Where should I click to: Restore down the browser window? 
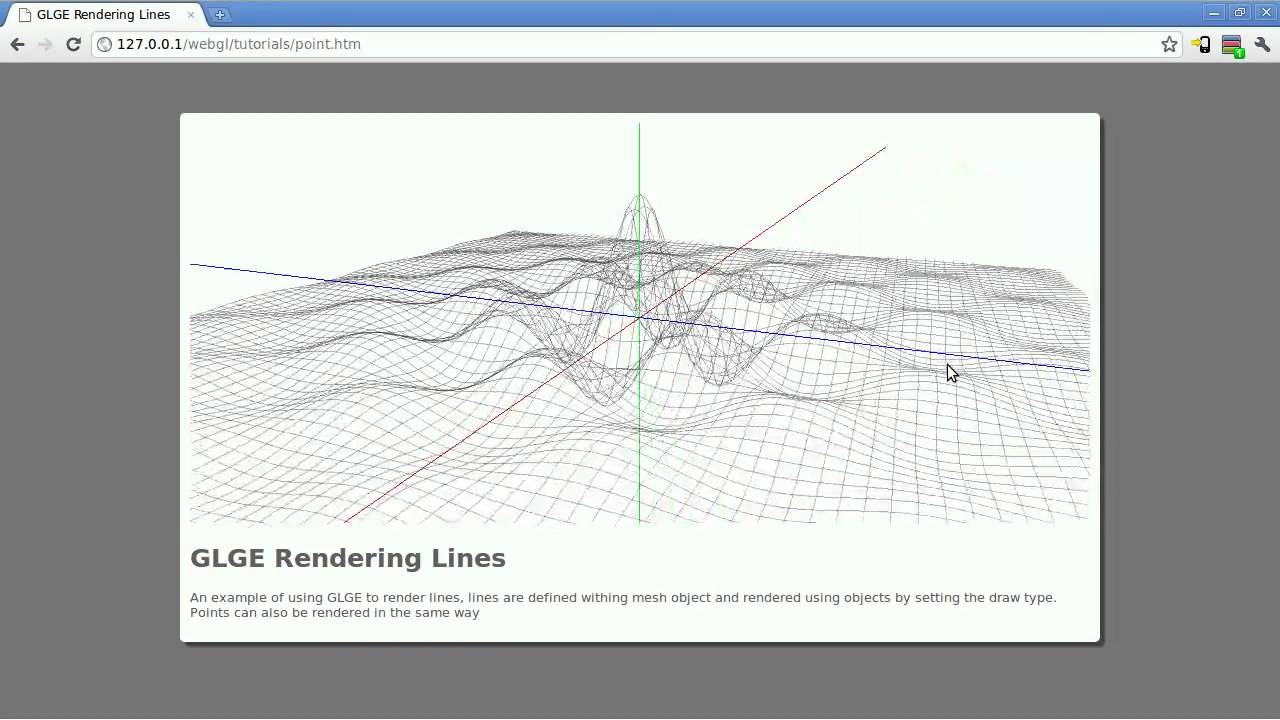tap(1240, 13)
